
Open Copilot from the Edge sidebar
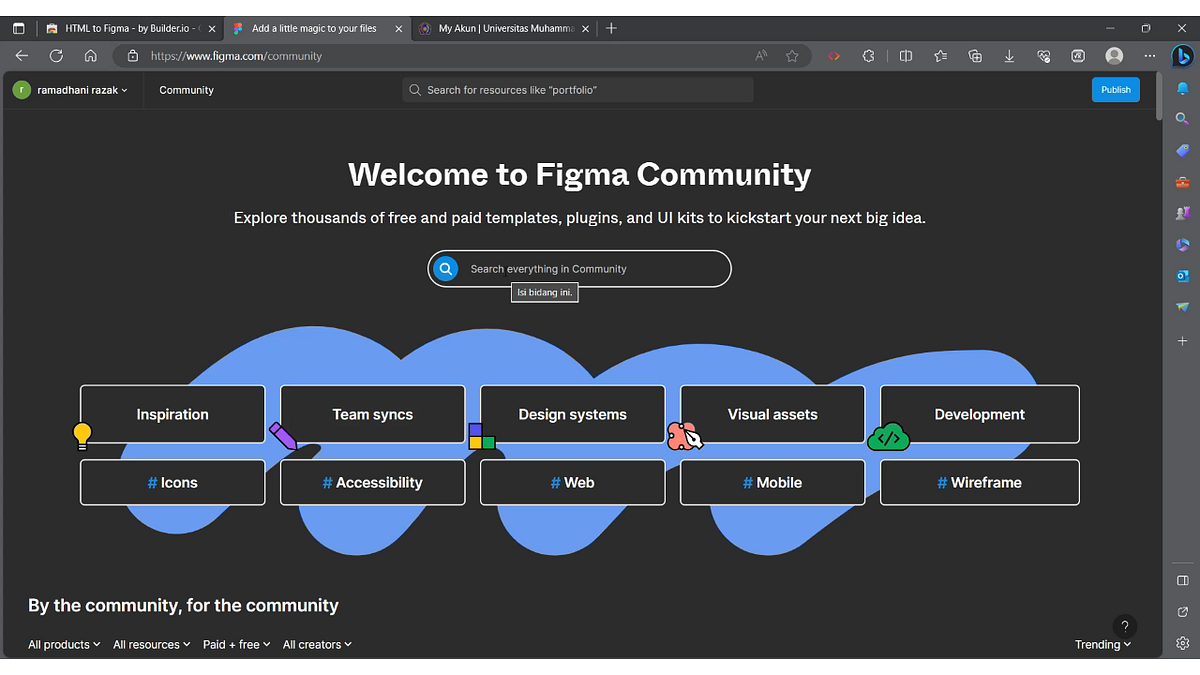(1183, 56)
